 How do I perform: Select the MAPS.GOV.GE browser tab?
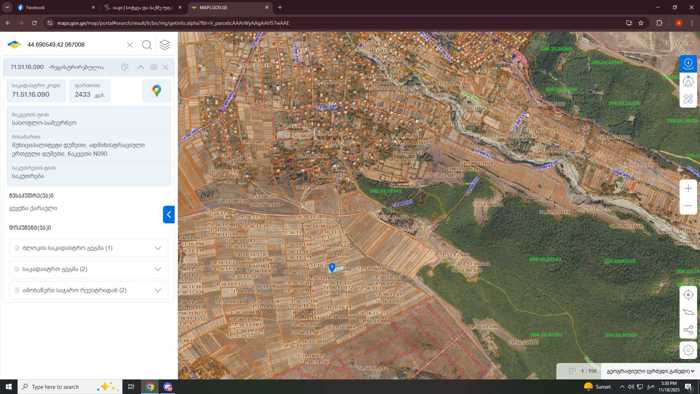tap(230, 8)
